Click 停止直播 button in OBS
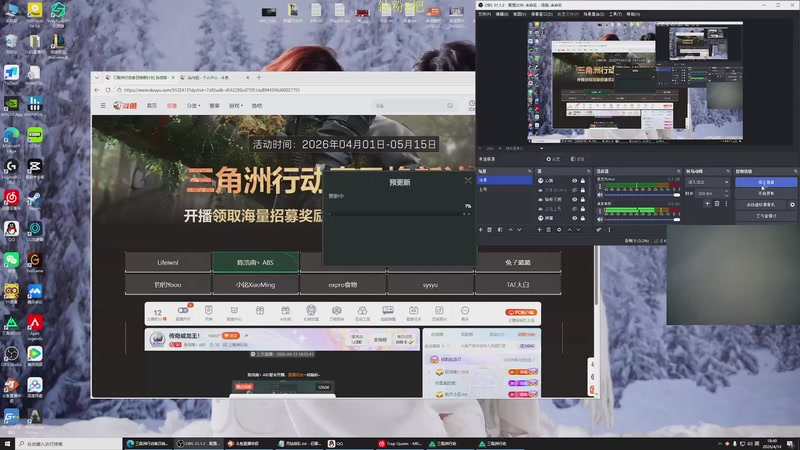This screenshot has height=450, width=800. [766, 182]
